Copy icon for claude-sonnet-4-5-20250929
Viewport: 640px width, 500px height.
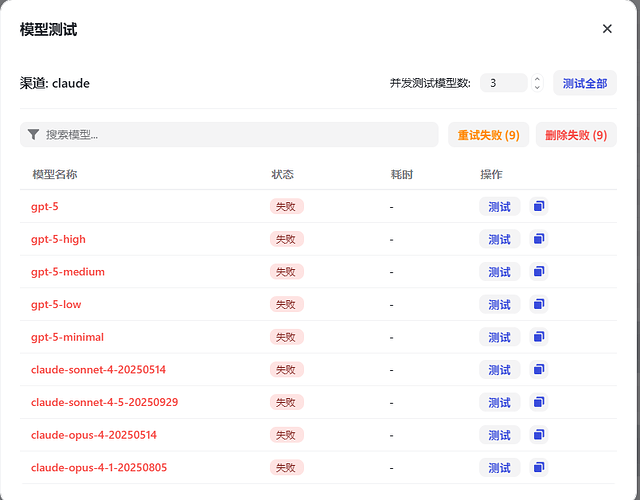click(x=539, y=402)
